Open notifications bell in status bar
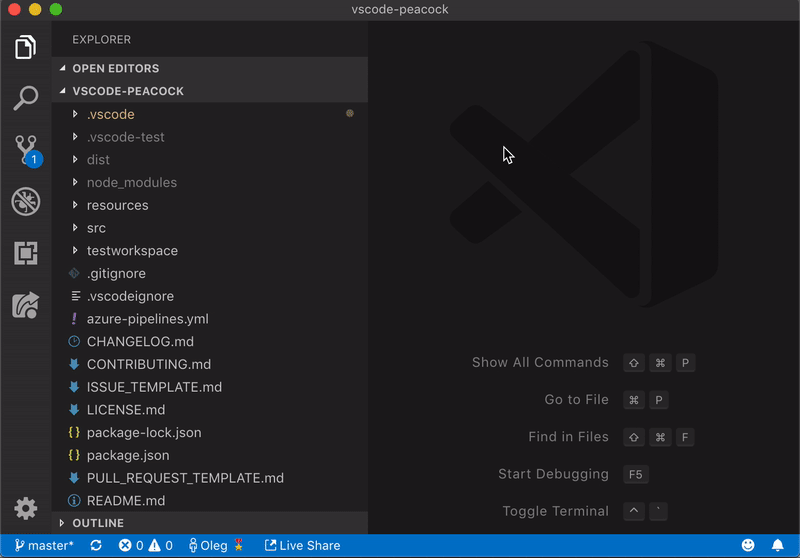Screen dimensions: 800x558 (777, 546)
